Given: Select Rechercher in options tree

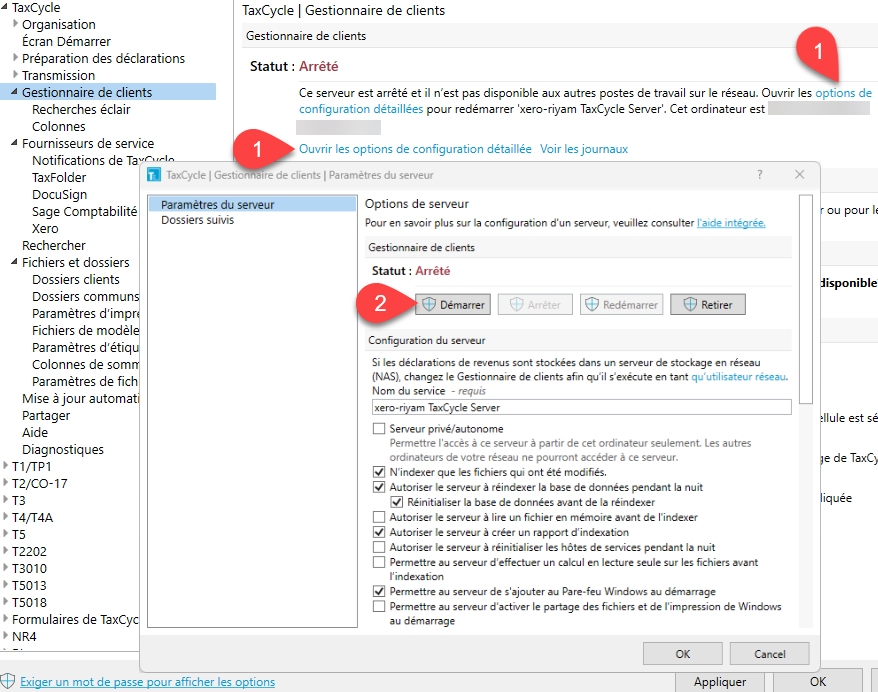Looking at the screenshot, I should pyautogui.click(x=54, y=245).
